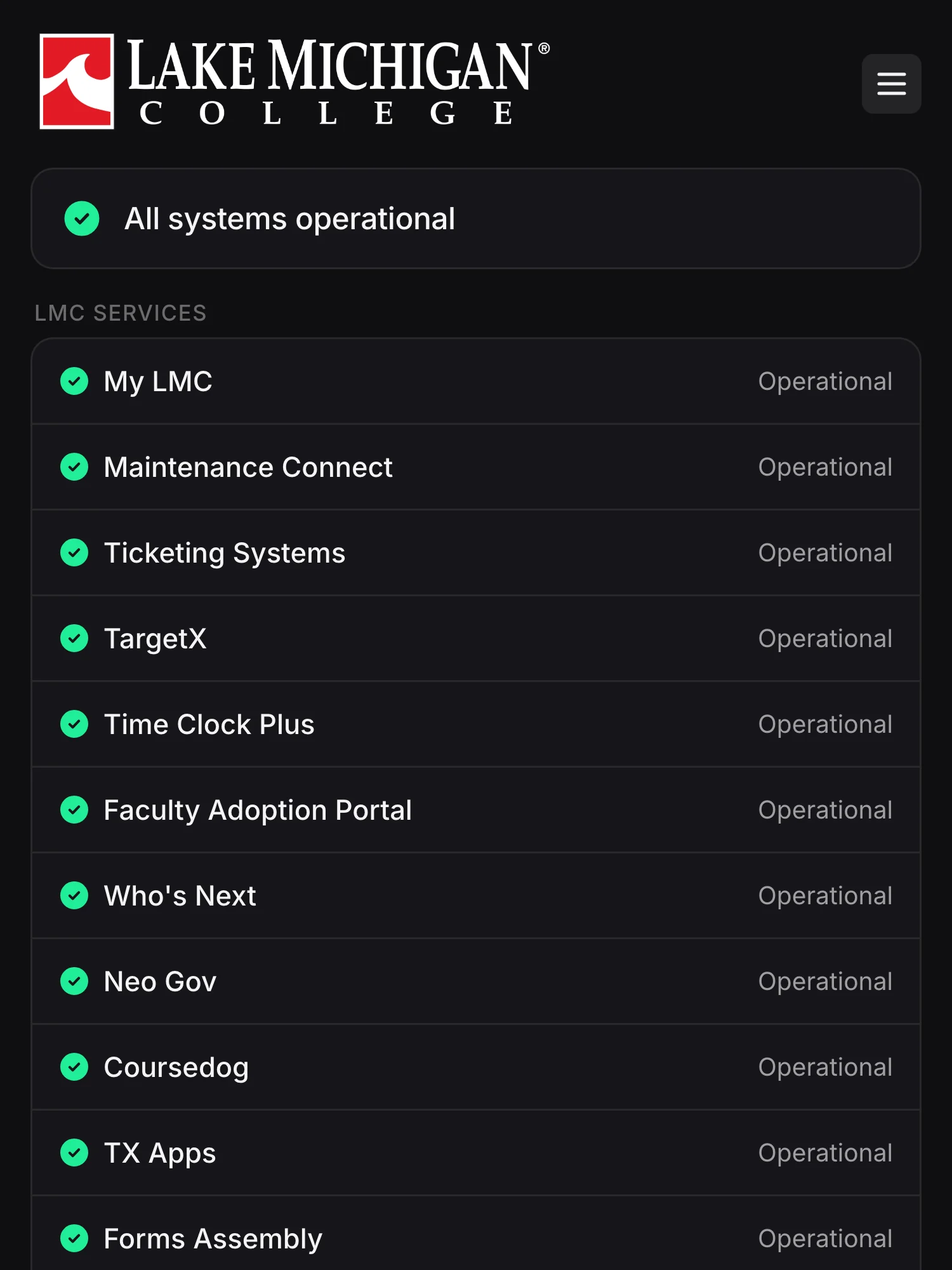Click the Ticketing Systems check icon
The height and width of the screenshot is (1270, 952).
[x=74, y=552]
